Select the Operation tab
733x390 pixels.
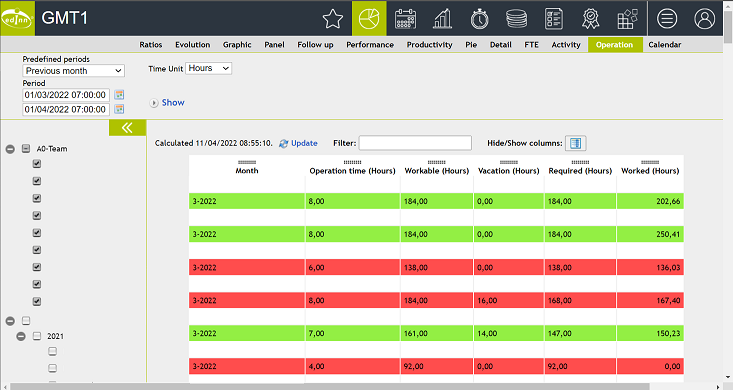click(614, 45)
